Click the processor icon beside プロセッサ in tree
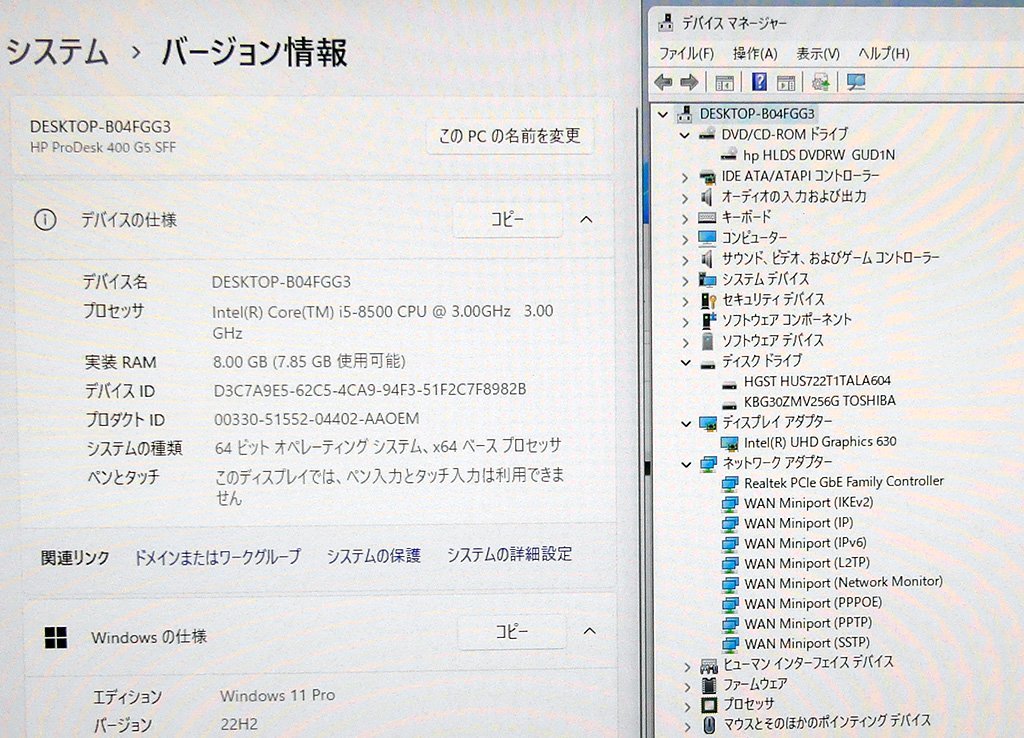This screenshot has height=738, width=1024. coord(709,705)
